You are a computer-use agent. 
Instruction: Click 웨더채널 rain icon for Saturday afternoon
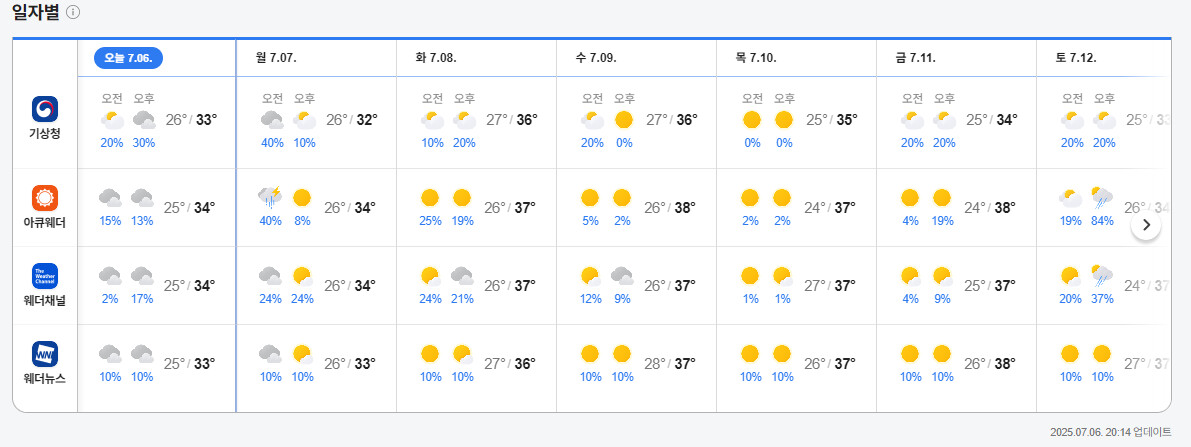pyautogui.click(x=1103, y=275)
